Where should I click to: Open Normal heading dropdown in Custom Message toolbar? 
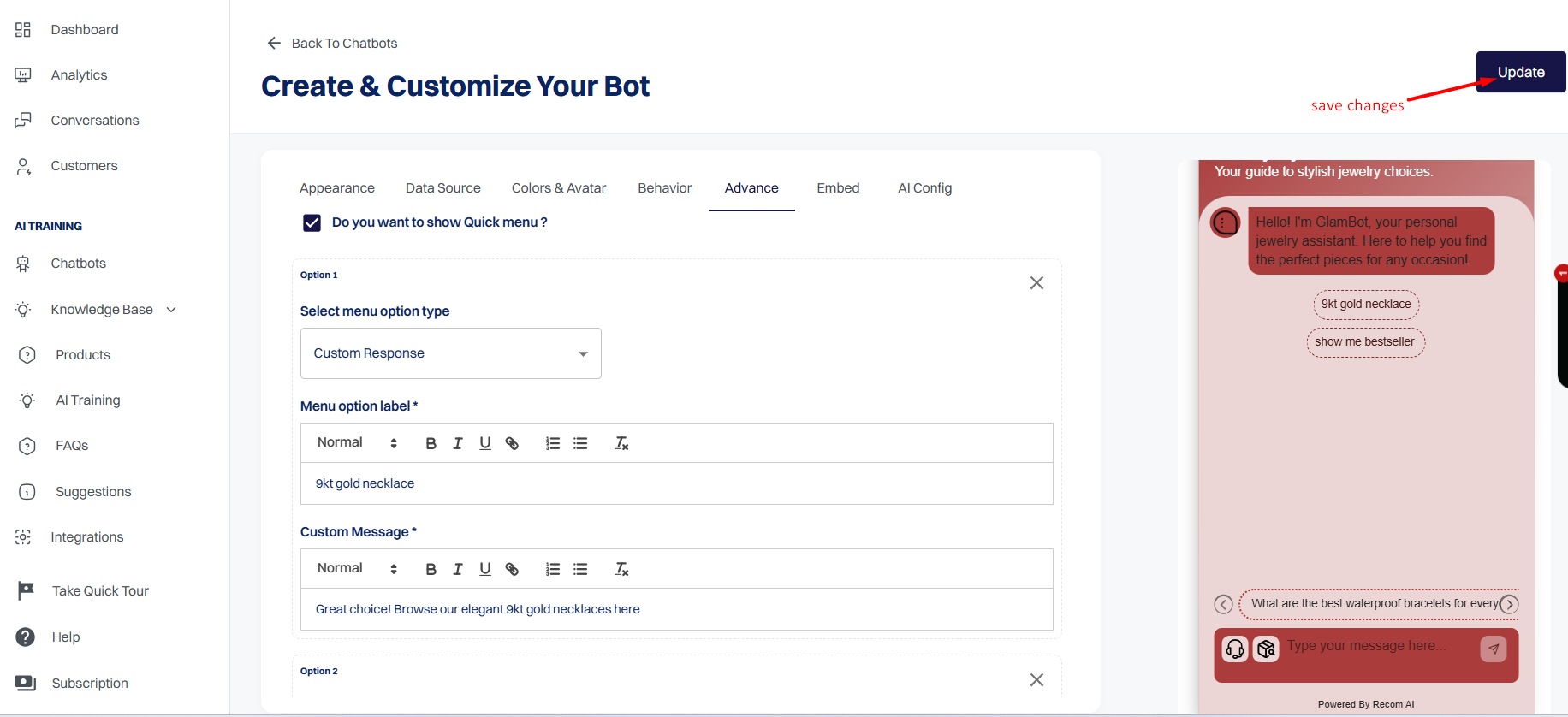click(x=358, y=569)
